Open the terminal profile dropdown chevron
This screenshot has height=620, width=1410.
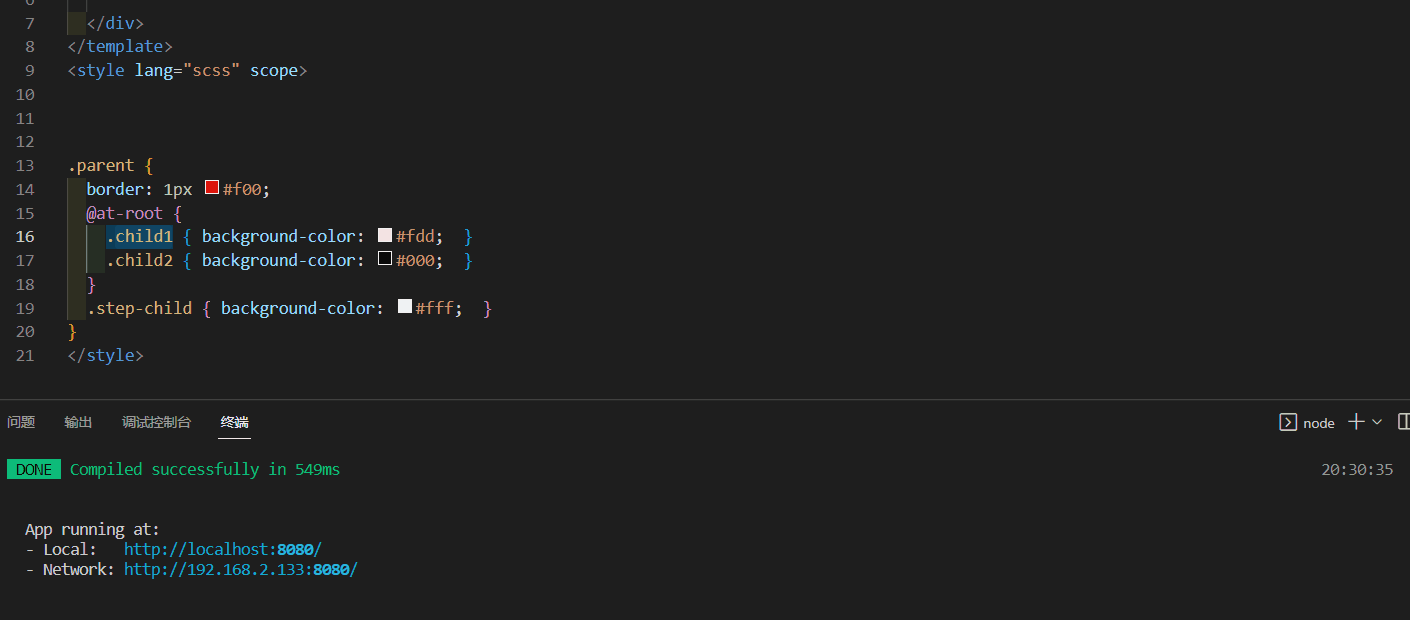[1376, 422]
